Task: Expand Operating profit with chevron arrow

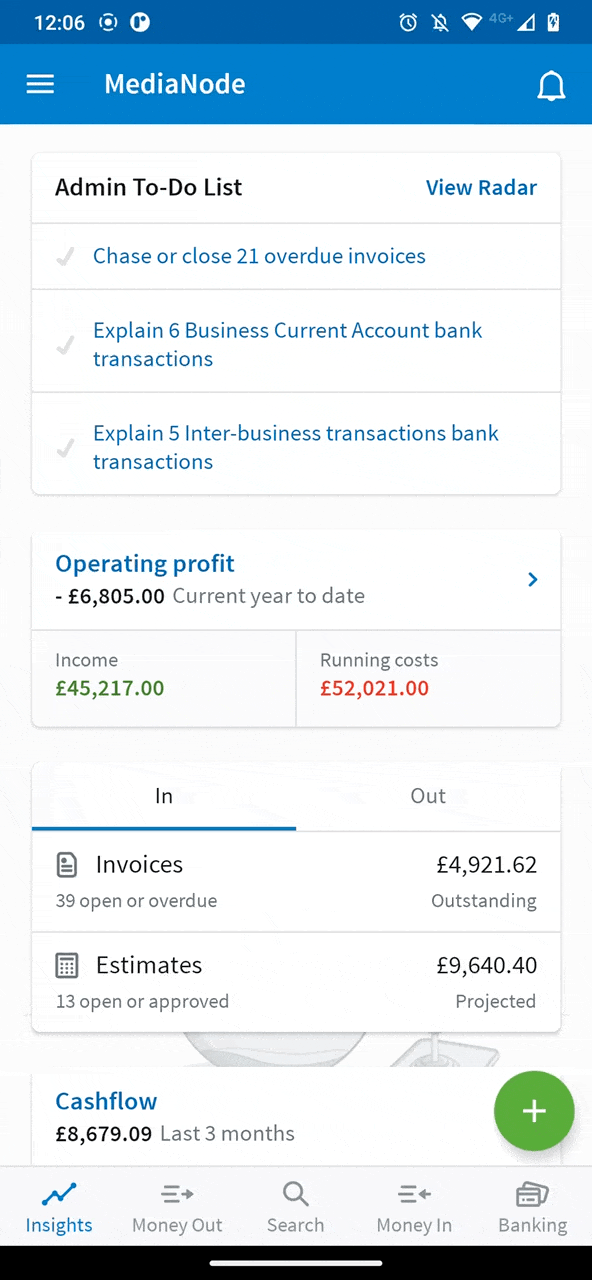Action: coord(533,580)
